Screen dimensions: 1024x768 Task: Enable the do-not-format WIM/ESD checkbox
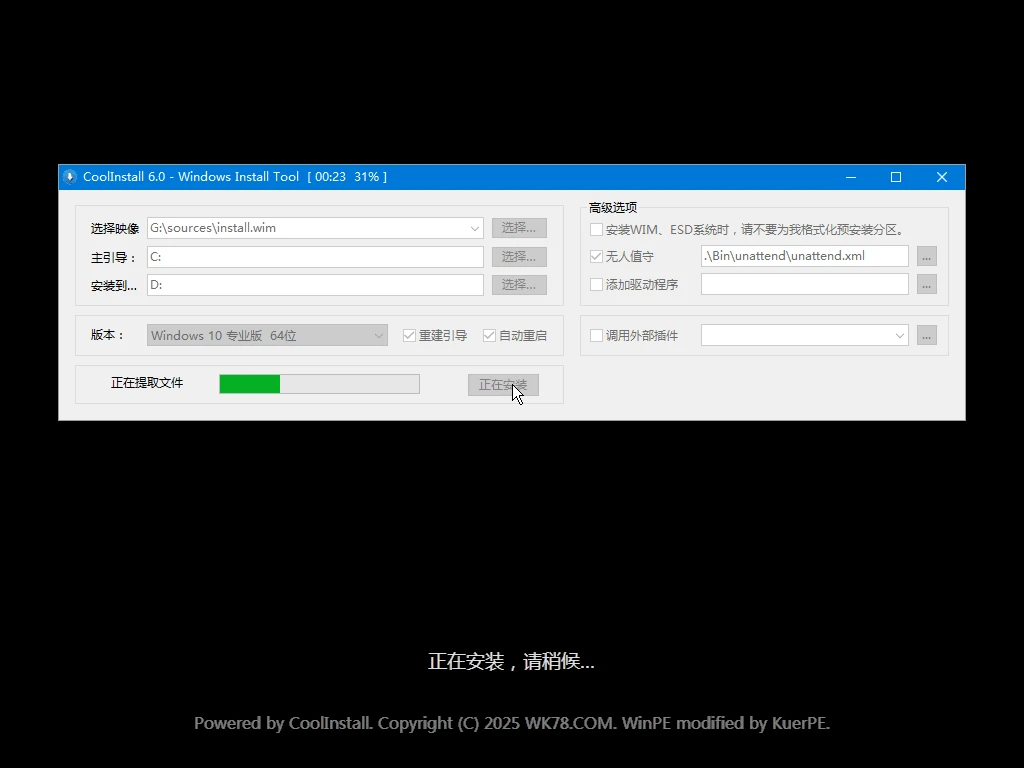[596, 229]
